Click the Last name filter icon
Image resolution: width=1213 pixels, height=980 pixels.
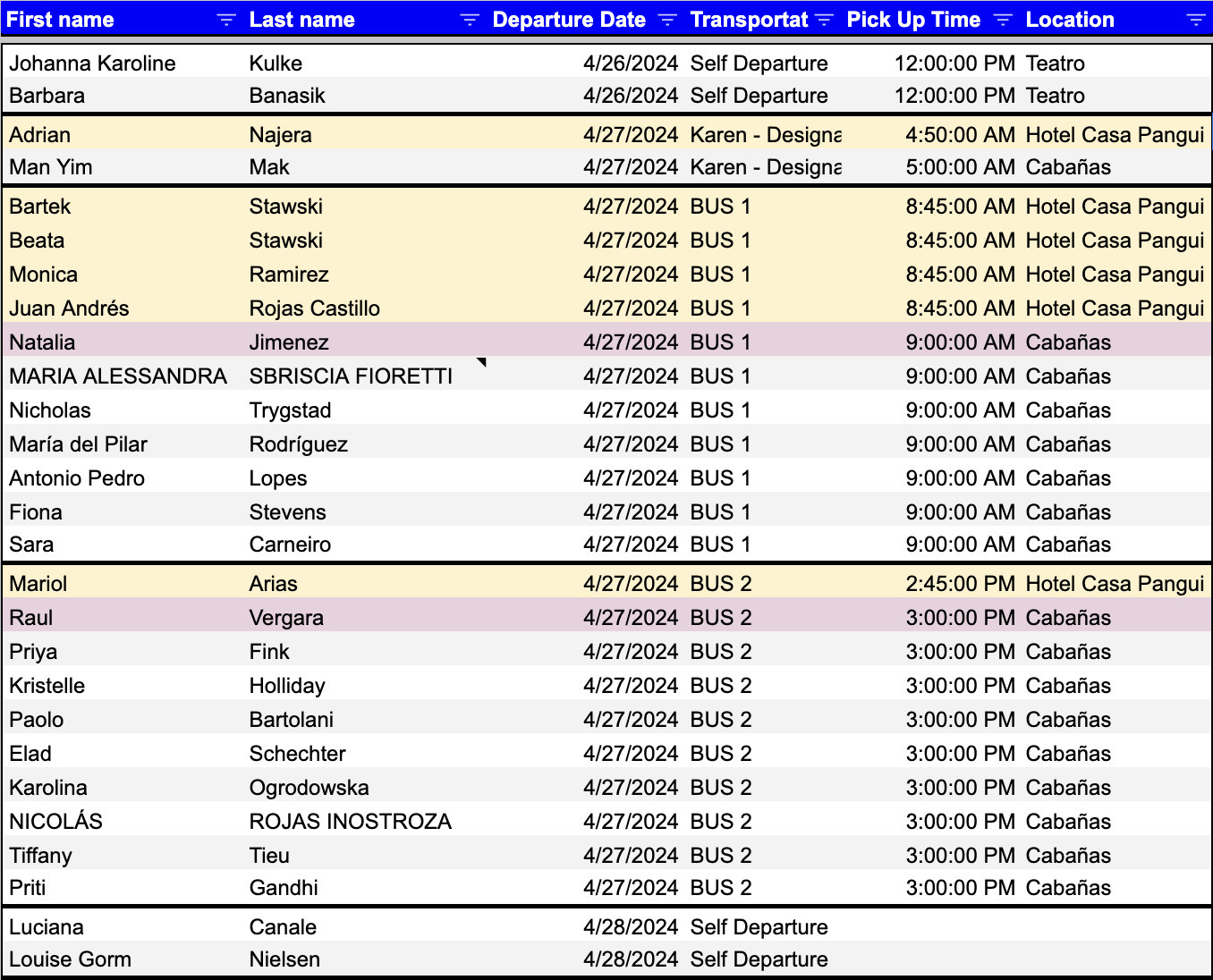(x=469, y=21)
